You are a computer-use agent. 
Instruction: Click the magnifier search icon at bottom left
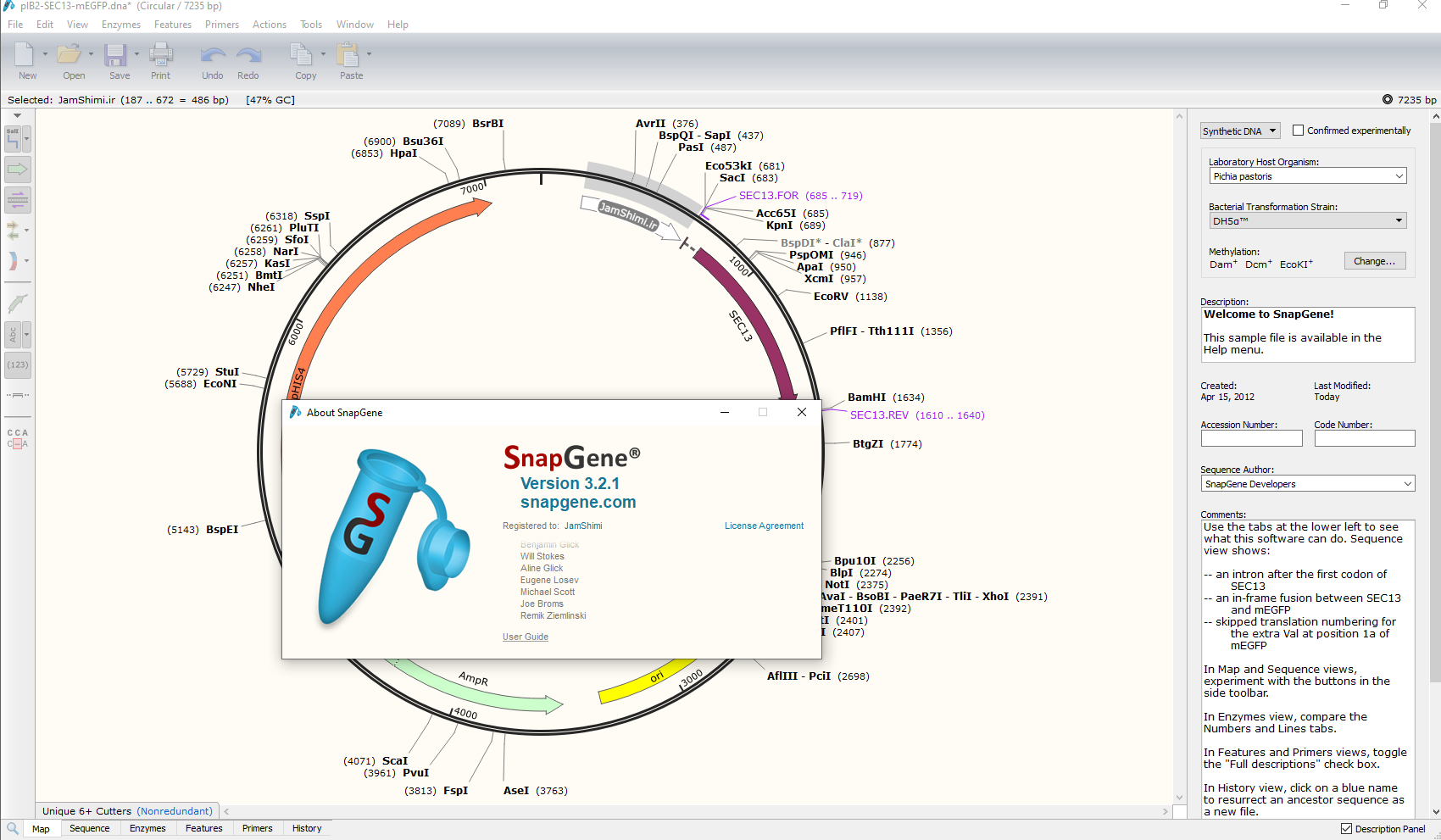tap(13, 828)
